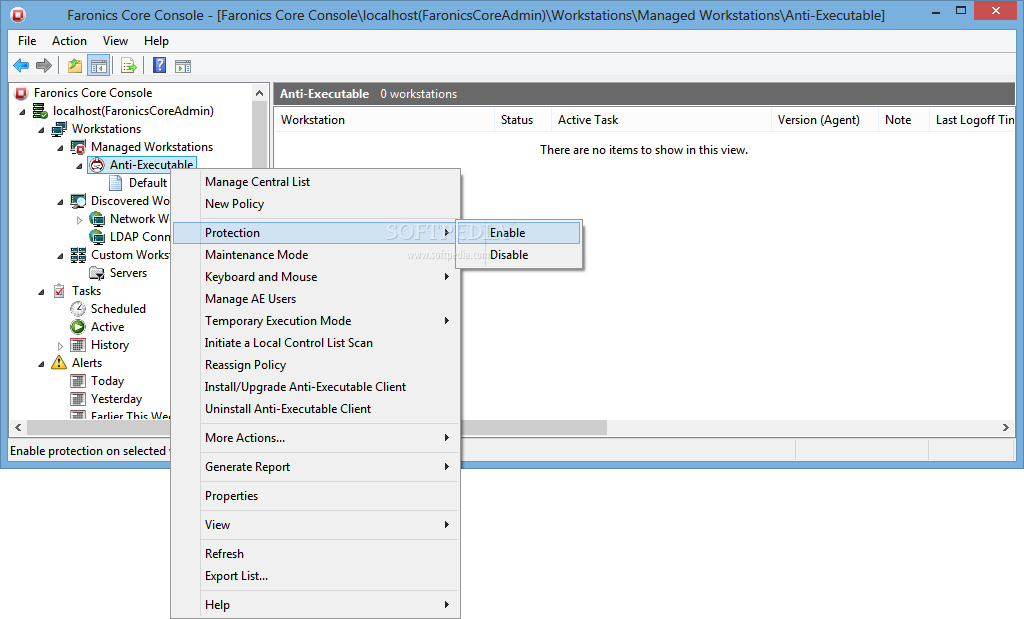Screen dimensions: 1024x619
Task: Collapse the Tasks tree node
Action: tap(42, 292)
